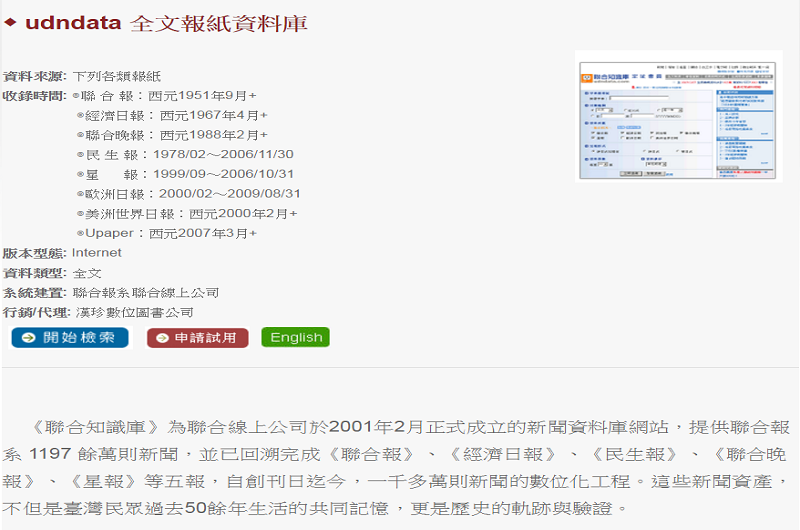Select text 下列各類報紙
The image size is (800, 530).
(x=117, y=77)
